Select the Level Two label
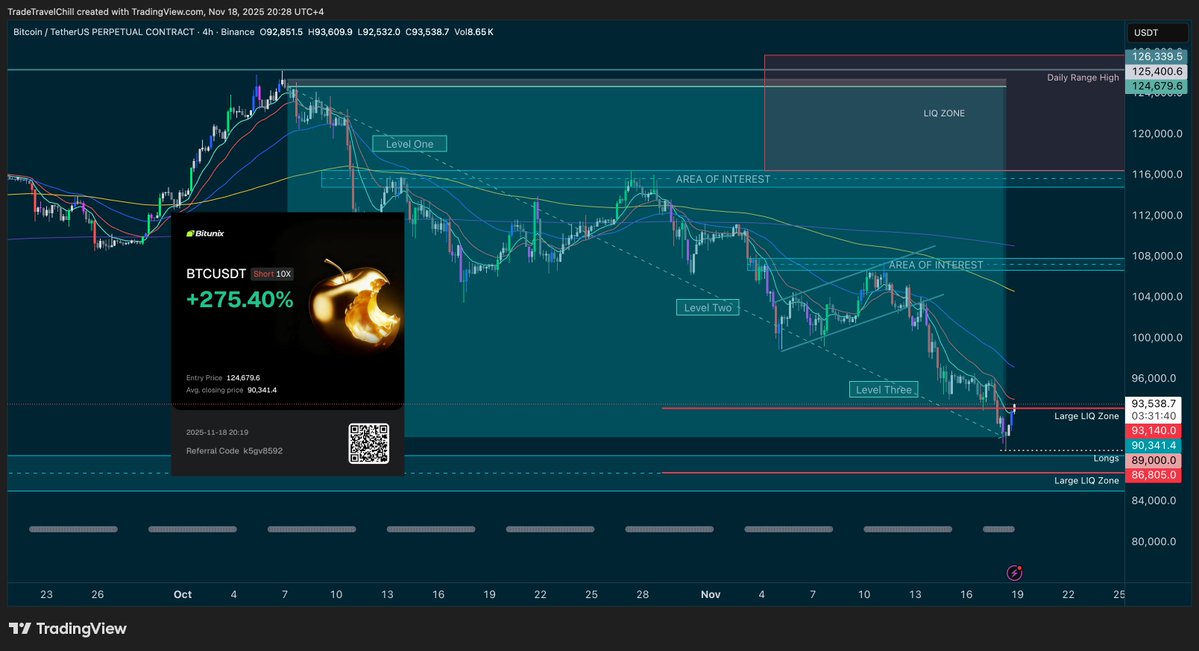 tap(707, 308)
